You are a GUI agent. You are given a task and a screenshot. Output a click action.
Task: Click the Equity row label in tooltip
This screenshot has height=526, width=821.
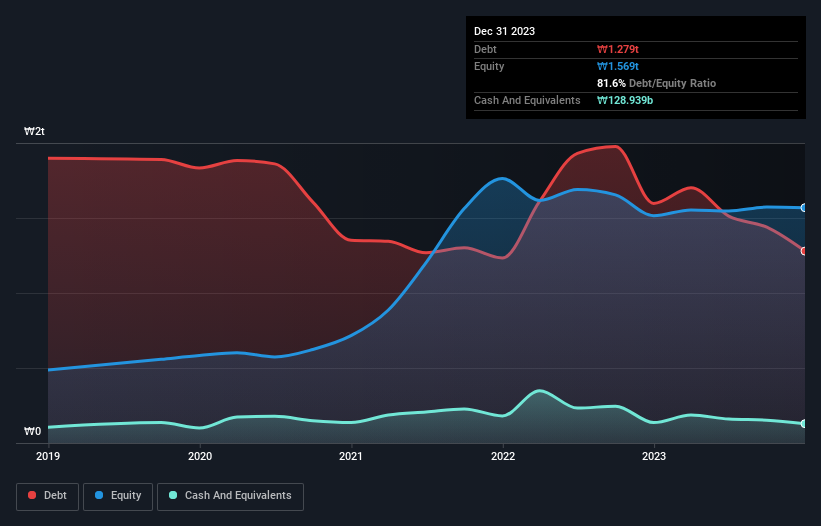pos(489,66)
